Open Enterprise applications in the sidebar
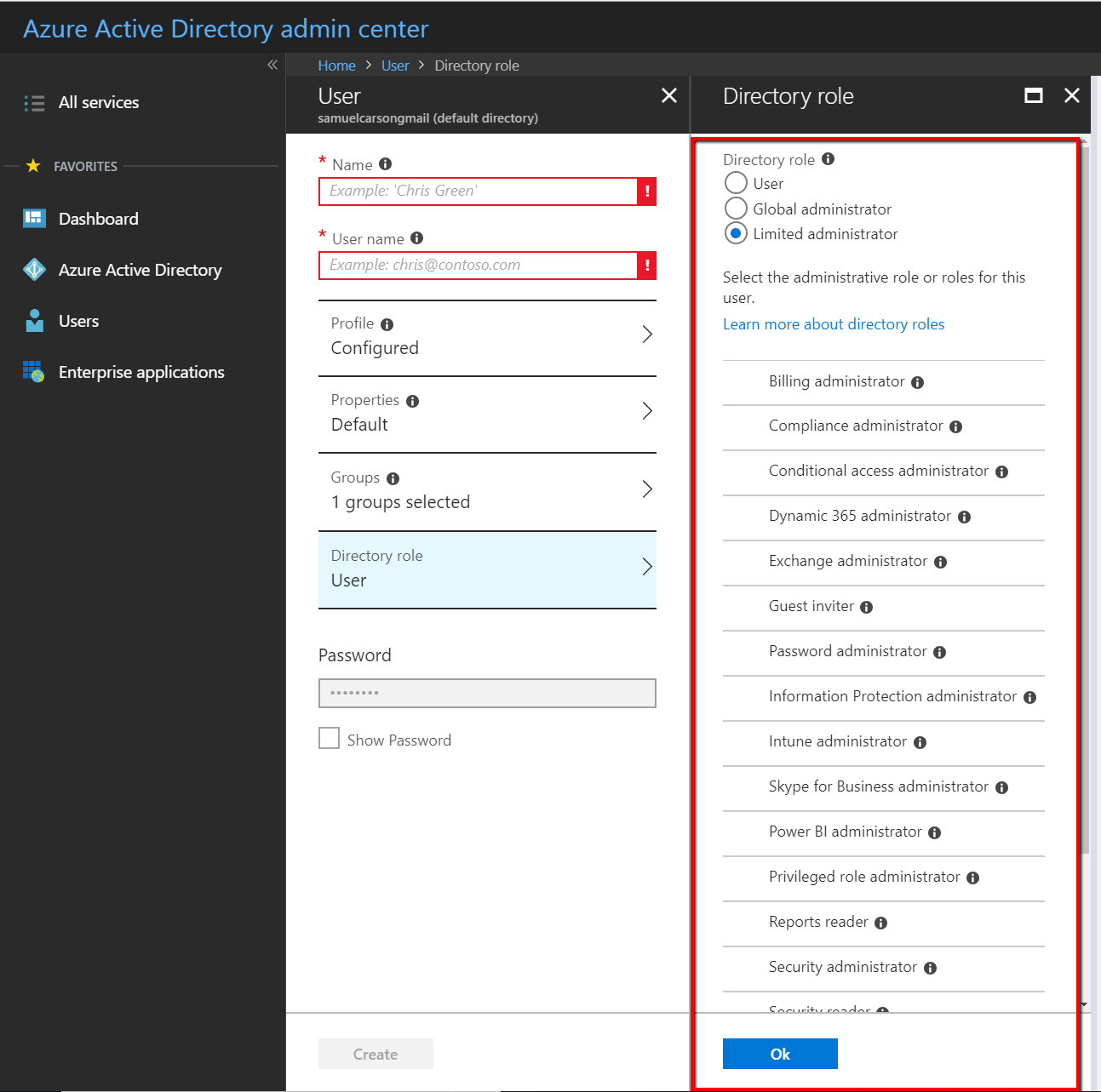The height and width of the screenshot is (1092, 1101). tap(140, 372)
